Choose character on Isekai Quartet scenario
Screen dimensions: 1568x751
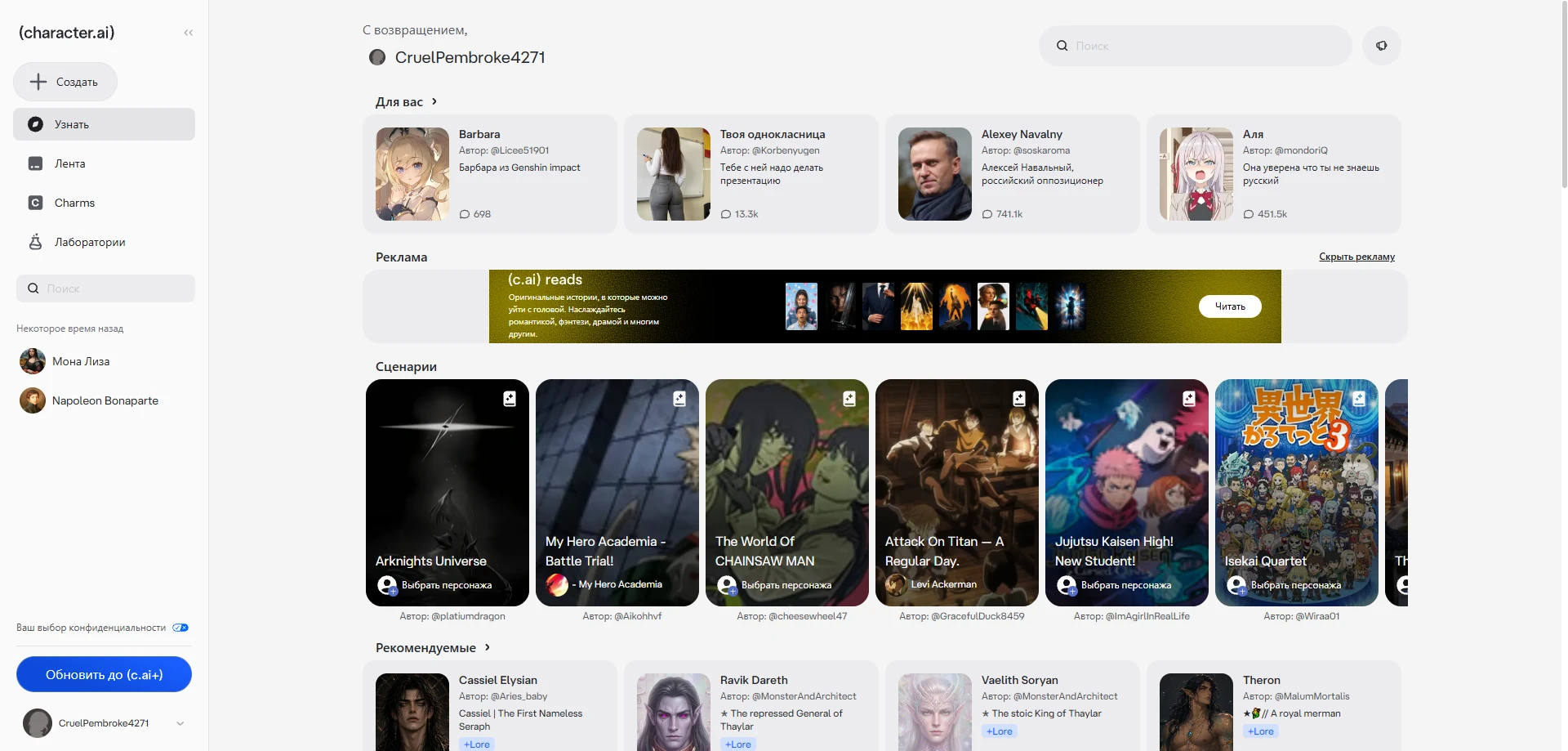pyautogui.click(x=1285, y=585)
